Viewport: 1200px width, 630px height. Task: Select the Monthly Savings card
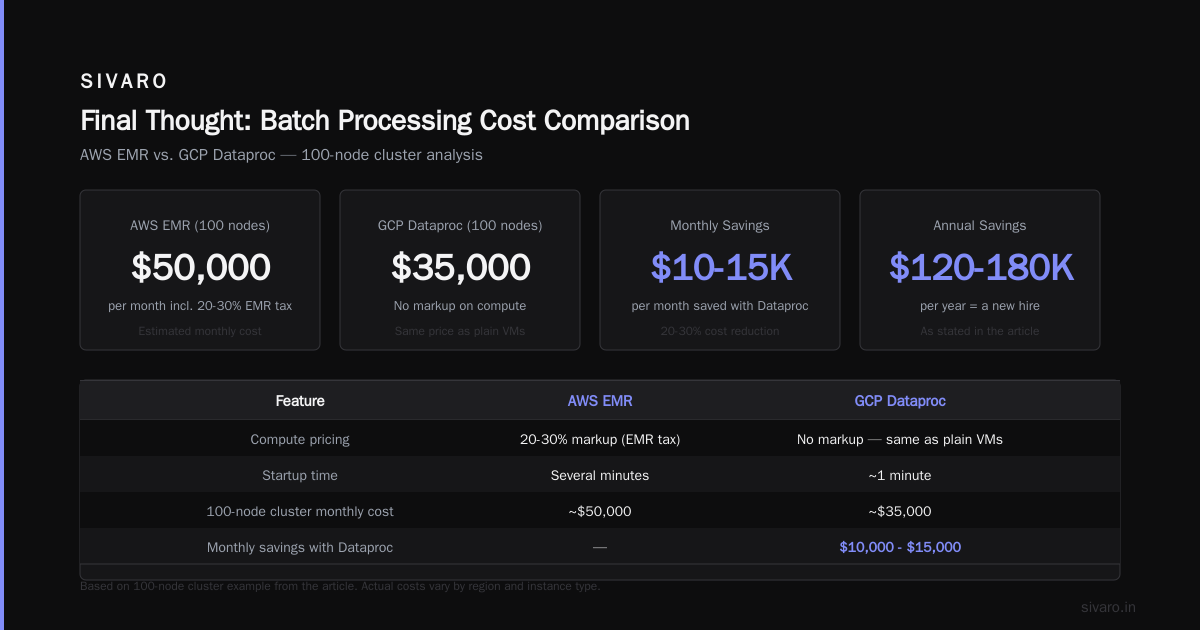[720, 270]
